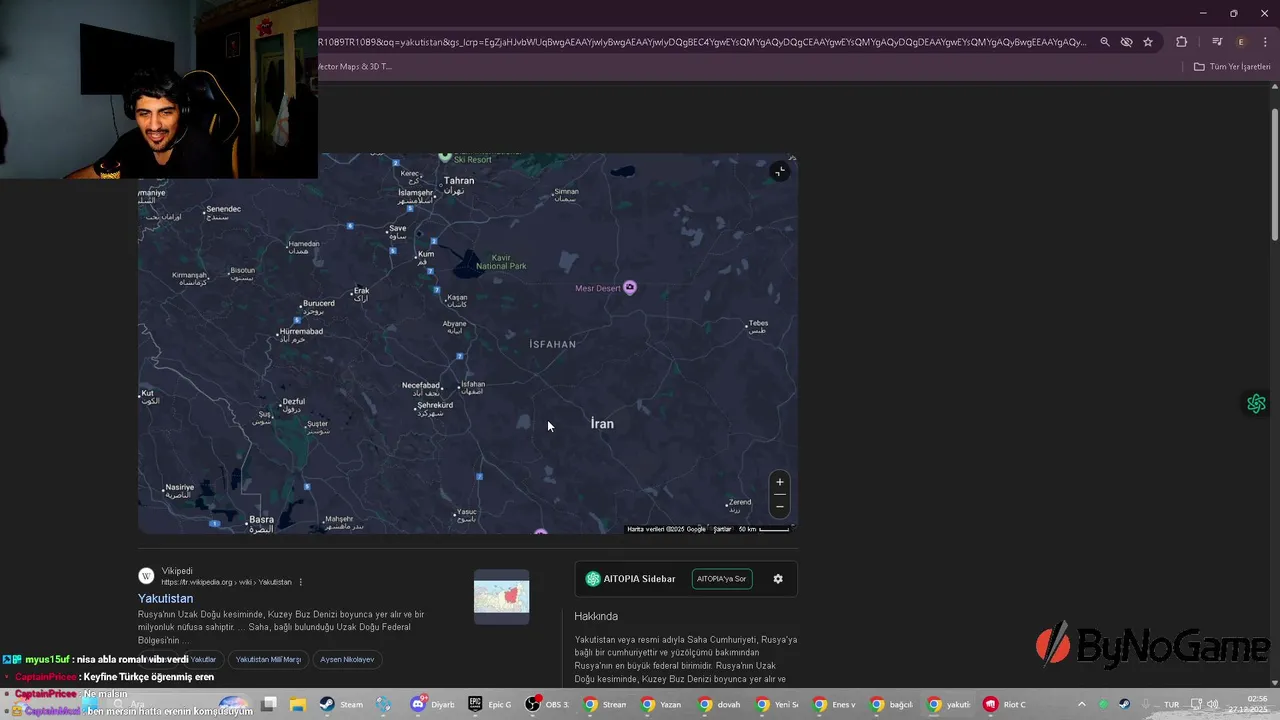1280x720 pixels.
Task: Open the Chrome profile avatar
Action: point(1241,42)
